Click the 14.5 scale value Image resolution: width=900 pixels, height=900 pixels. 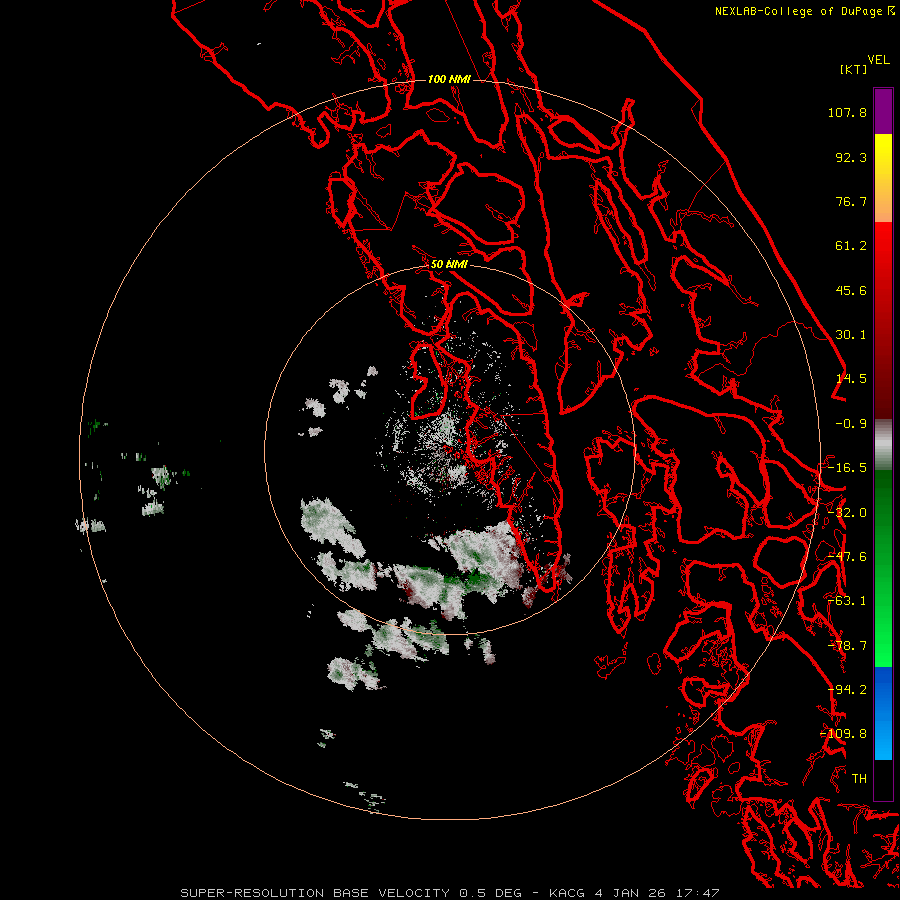tap(851, 379)
